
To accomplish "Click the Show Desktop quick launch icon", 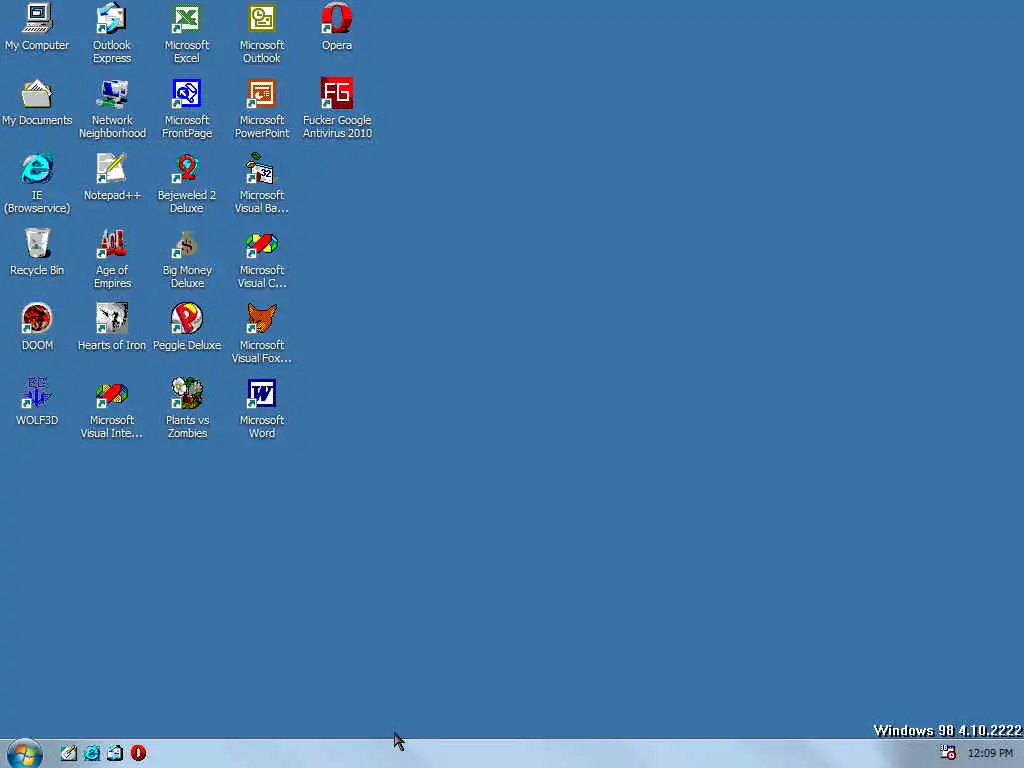I will 69,753.
